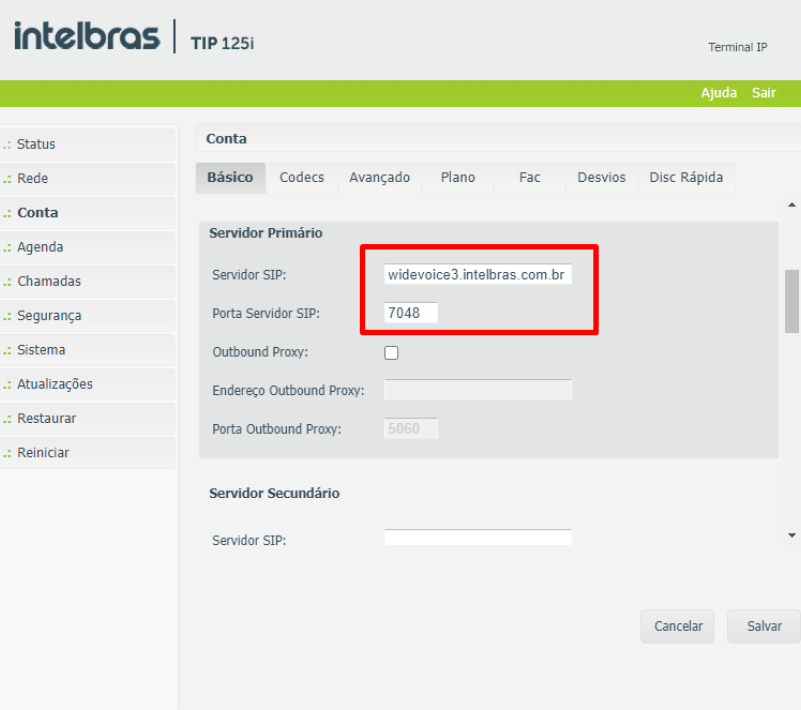
Task: Click the secondary Servidor SIP field
Action: pos(478,537)
